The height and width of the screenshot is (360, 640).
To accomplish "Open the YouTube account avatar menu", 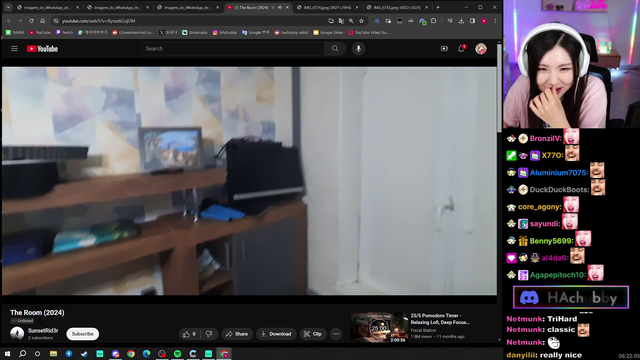I will pyautogui.click(x=481, y=49).
